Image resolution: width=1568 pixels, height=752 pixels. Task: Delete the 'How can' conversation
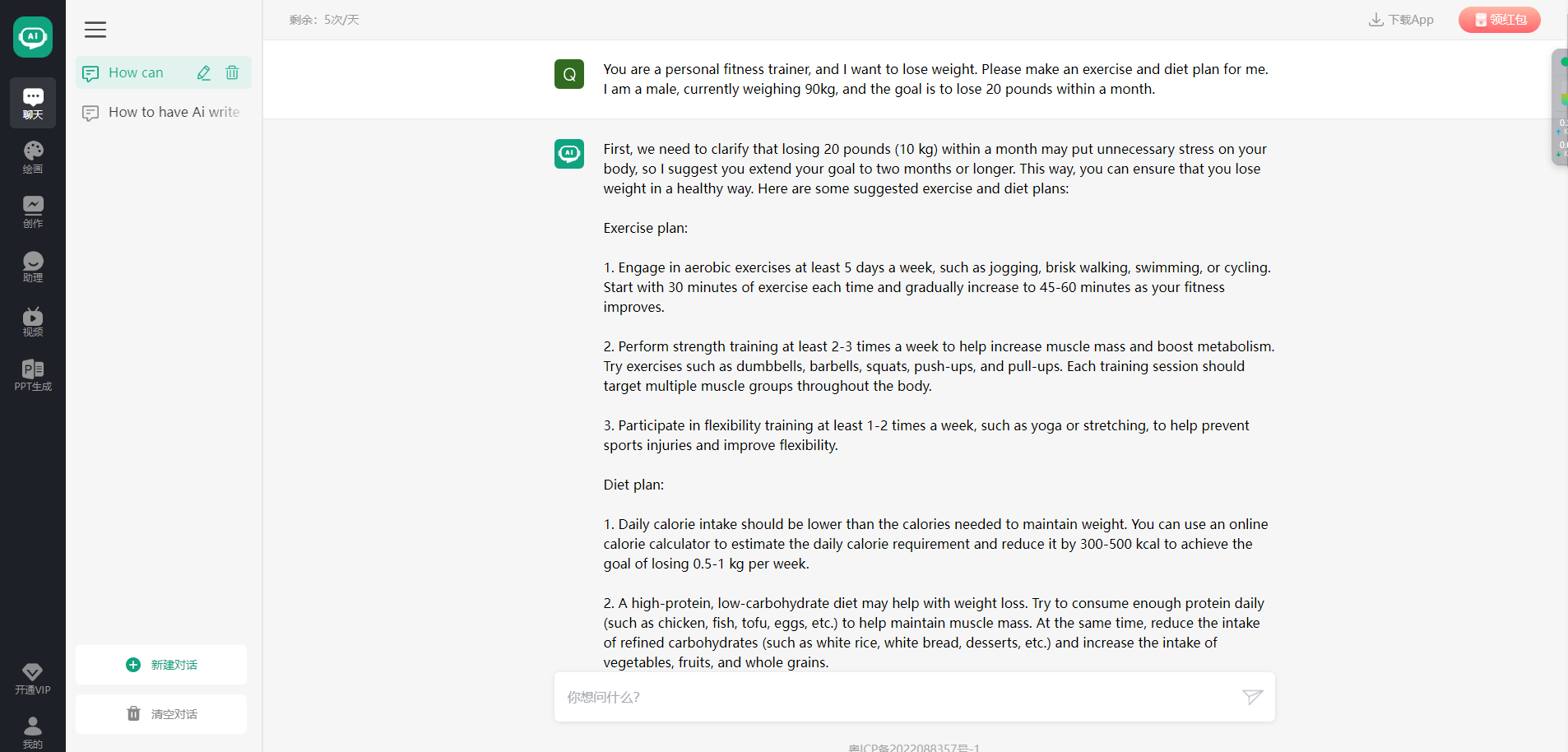232,72
